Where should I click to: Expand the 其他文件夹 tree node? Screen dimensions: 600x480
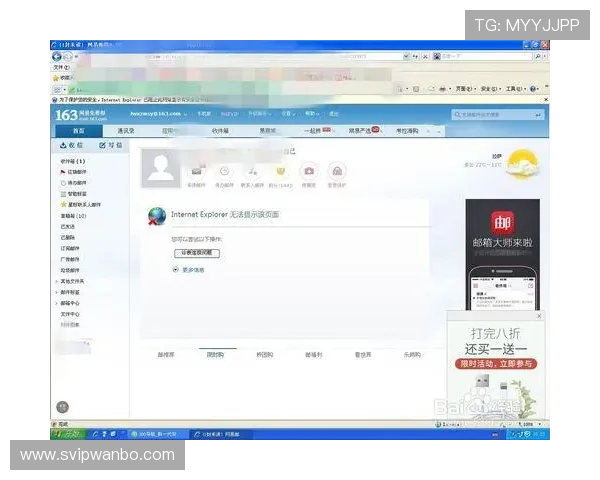pyautogui.click(x=57, y=281)
